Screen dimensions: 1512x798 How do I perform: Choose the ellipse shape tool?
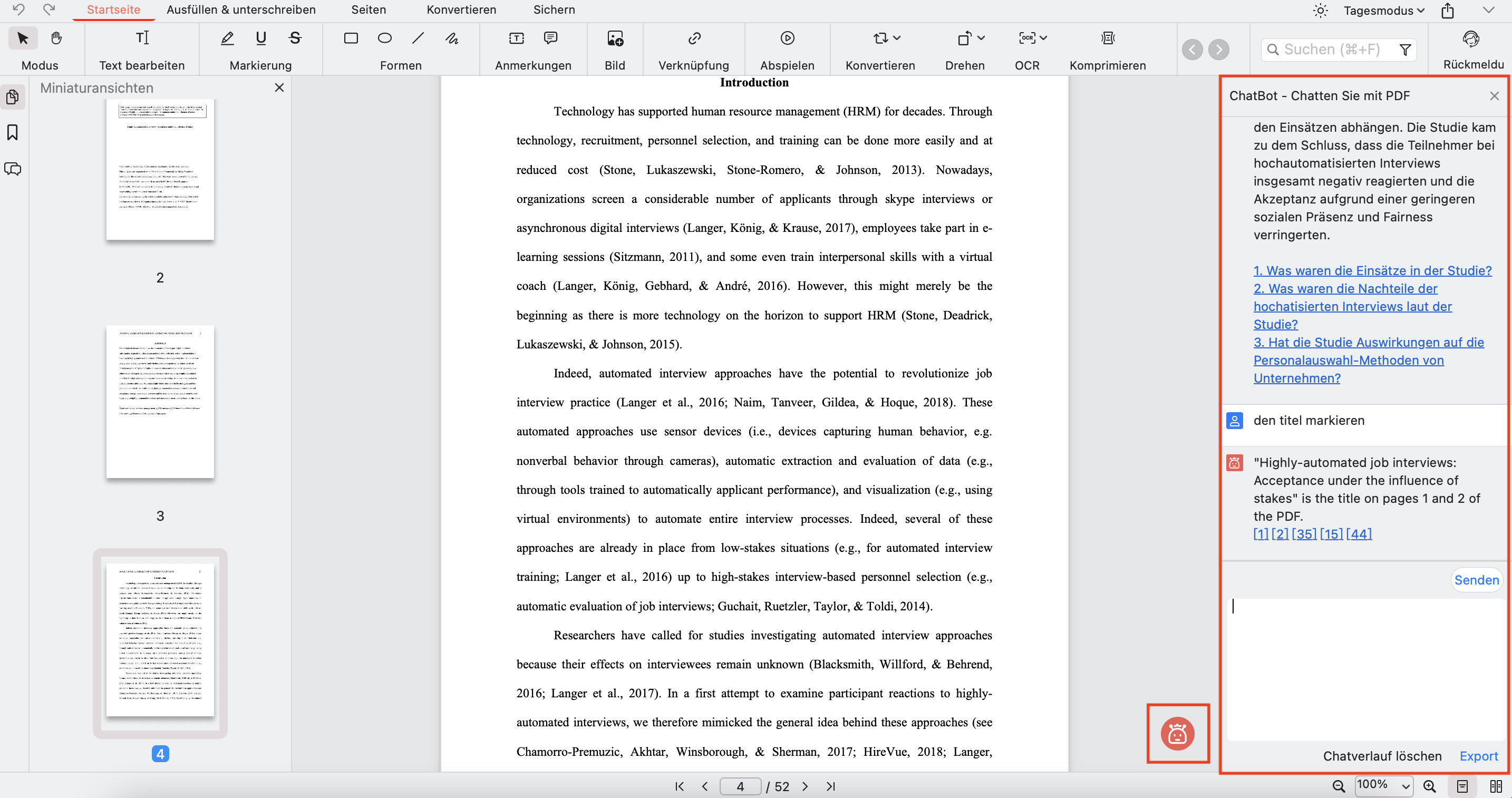[384, 38]
